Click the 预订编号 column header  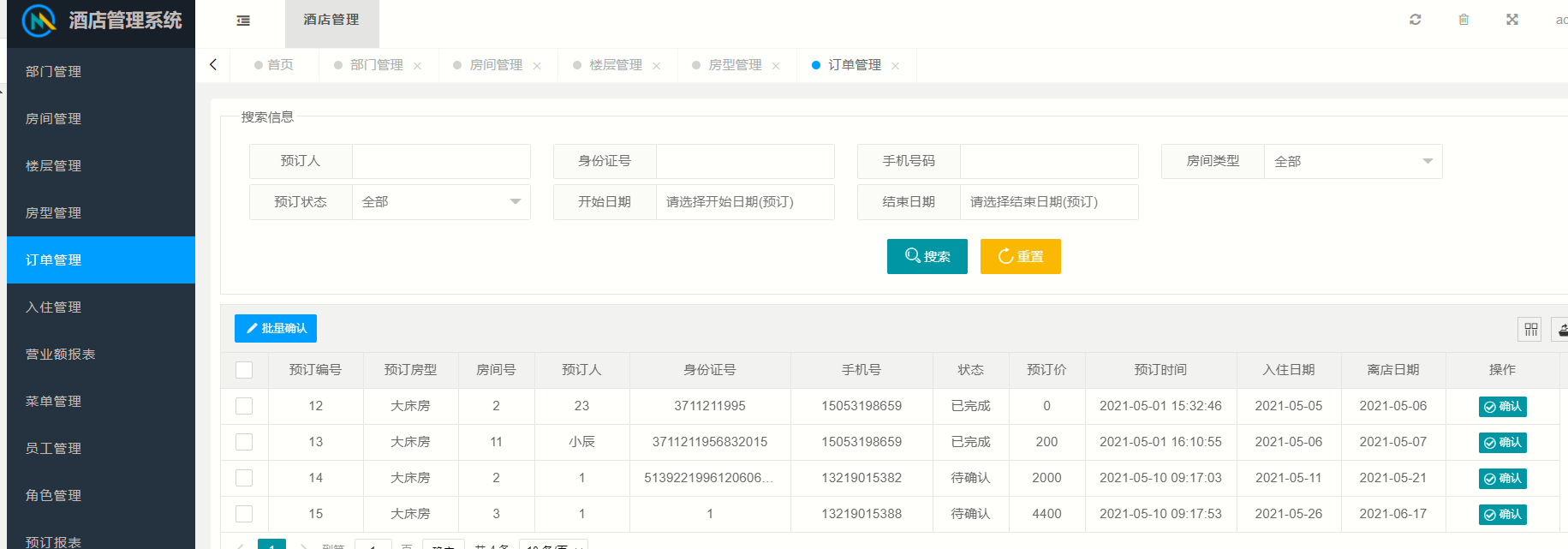315,370
